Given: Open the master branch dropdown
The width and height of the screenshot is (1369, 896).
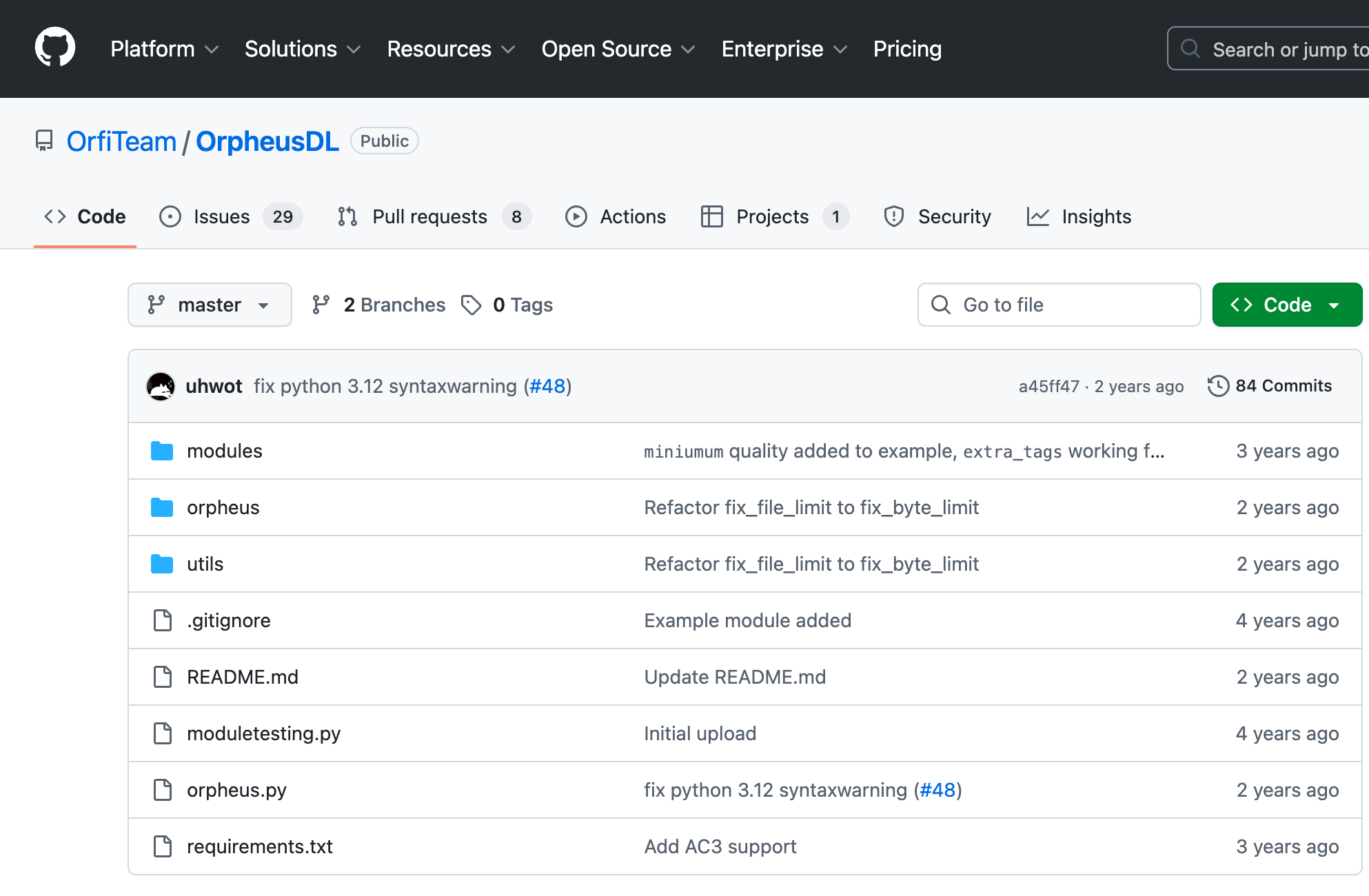Looking at the screenshot, I should [x=210, y=305].
